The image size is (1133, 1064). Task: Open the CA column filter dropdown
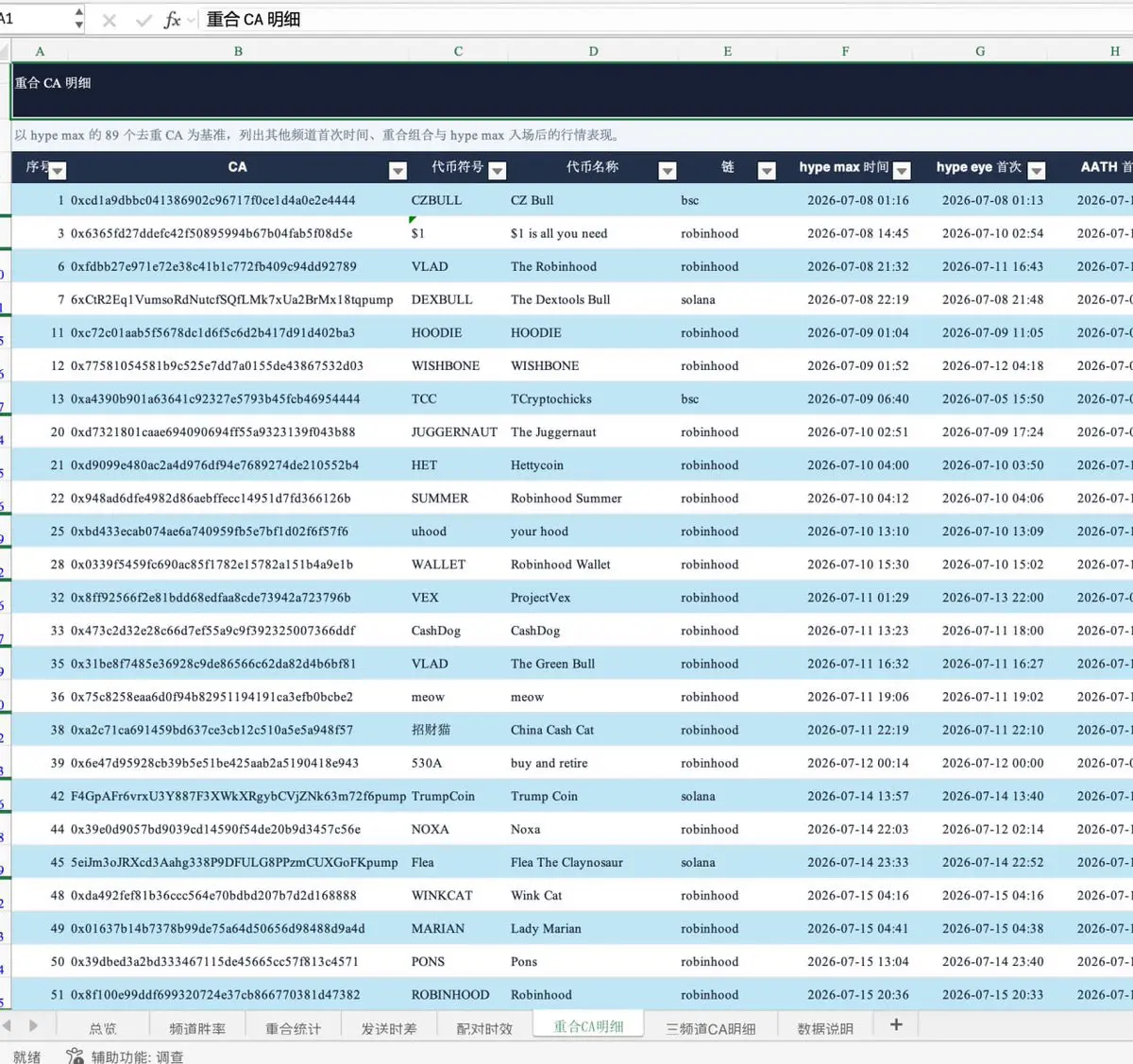pos(397,171)
